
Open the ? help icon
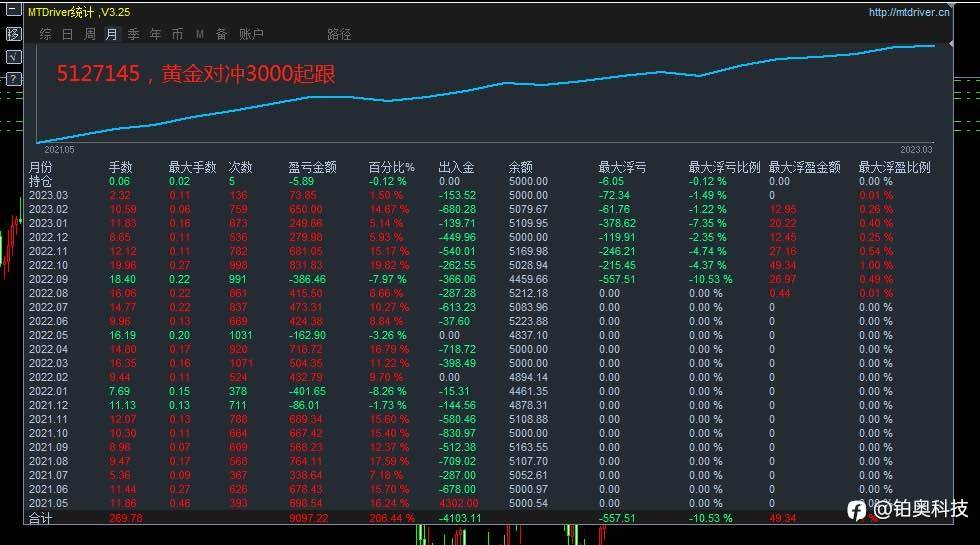[14, 79]
